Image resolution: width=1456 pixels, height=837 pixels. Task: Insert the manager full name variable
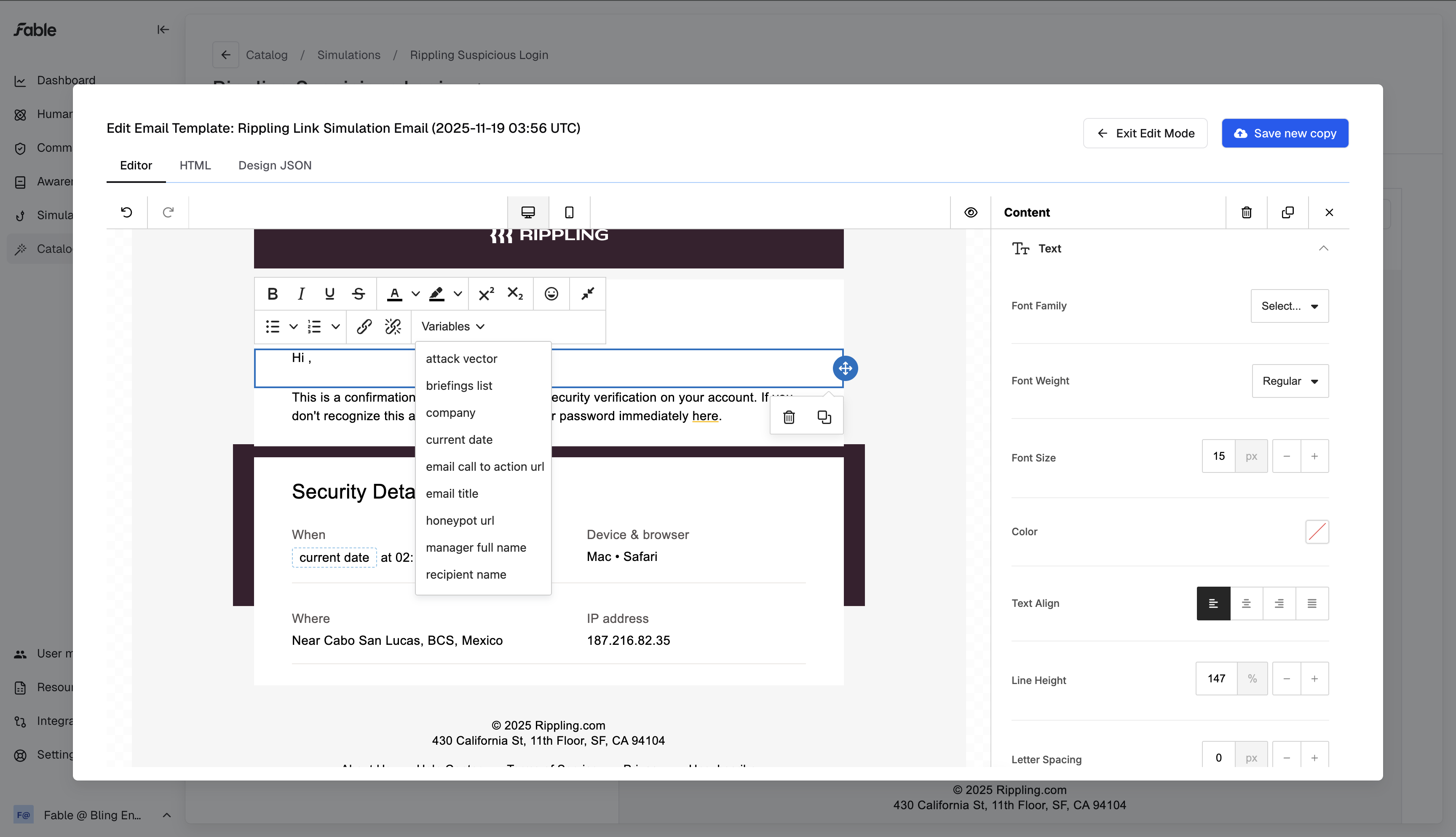click(x=483, y=547)
